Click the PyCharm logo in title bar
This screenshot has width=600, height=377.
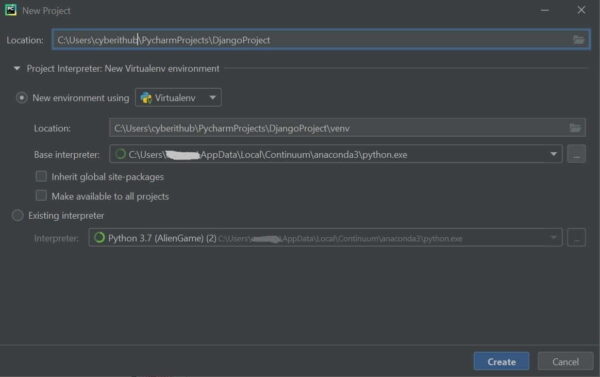click(x=11, y=10)
